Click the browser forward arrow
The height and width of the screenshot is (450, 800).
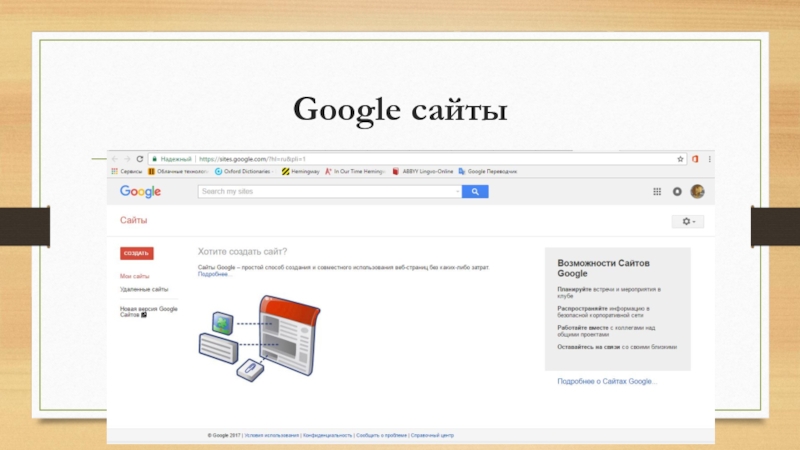127,159
